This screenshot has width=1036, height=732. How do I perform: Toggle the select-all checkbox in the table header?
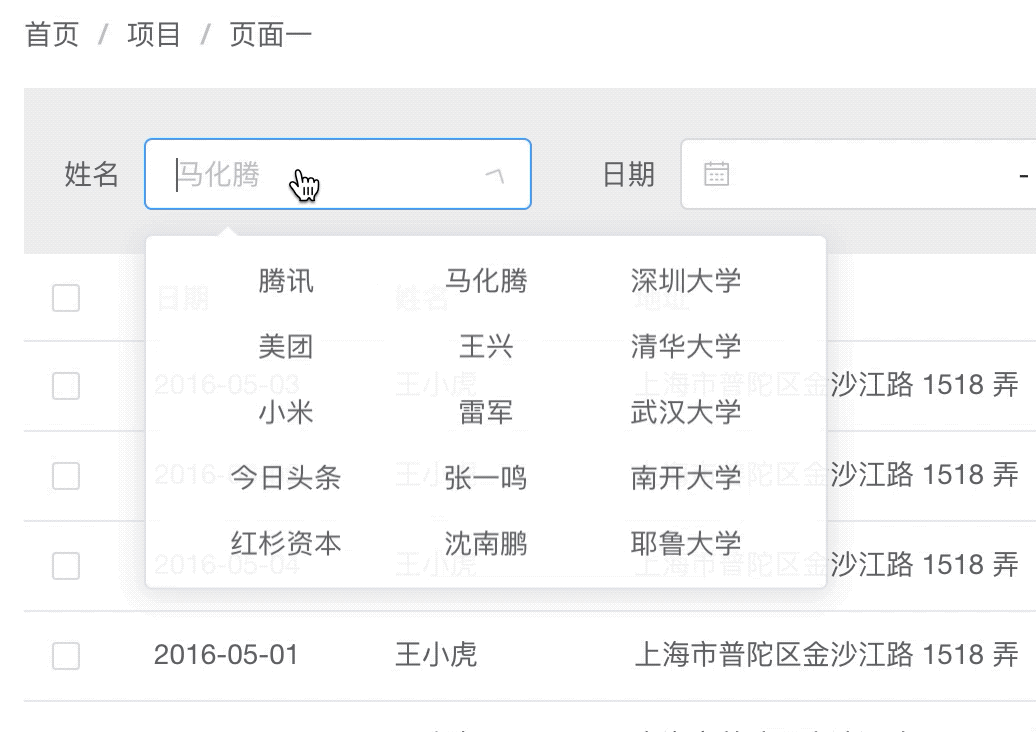[65, 297]
